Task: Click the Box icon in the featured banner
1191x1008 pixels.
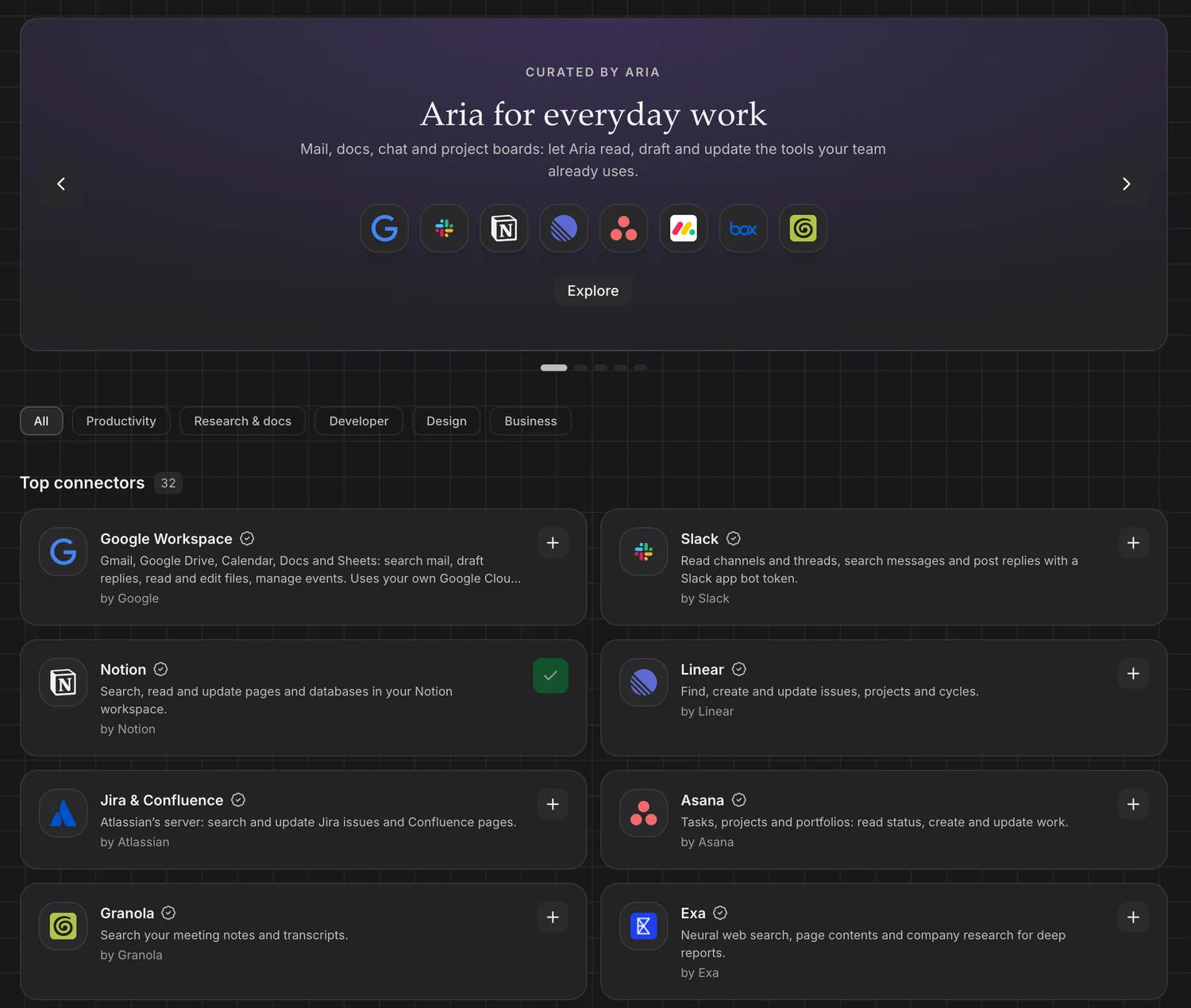Action: pyautogui.click(x=743, y=229)
